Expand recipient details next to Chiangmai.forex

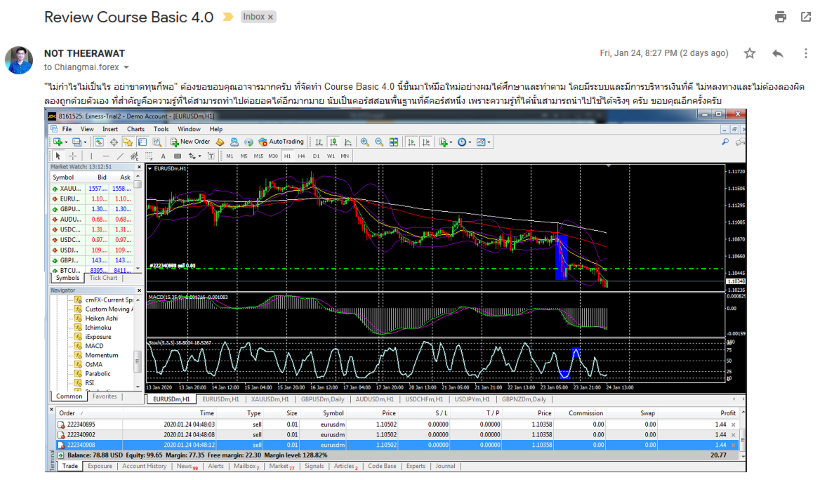click(126, 67)
